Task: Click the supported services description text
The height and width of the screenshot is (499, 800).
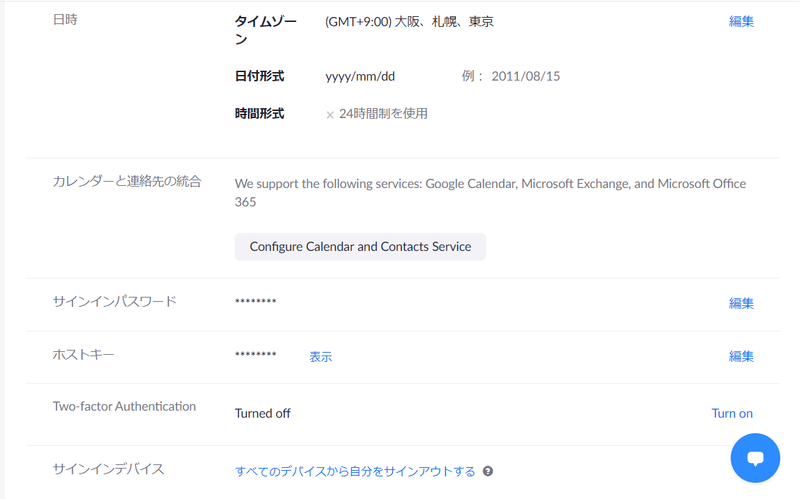Action: pos(490,193)
